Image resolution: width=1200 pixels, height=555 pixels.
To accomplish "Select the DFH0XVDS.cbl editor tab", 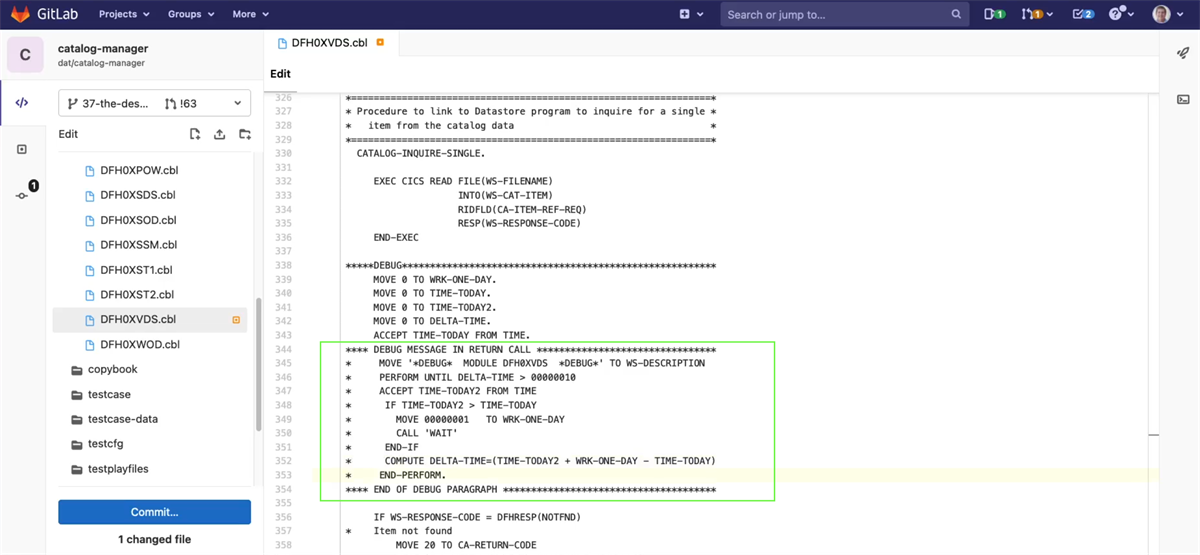I will (330, 44).
